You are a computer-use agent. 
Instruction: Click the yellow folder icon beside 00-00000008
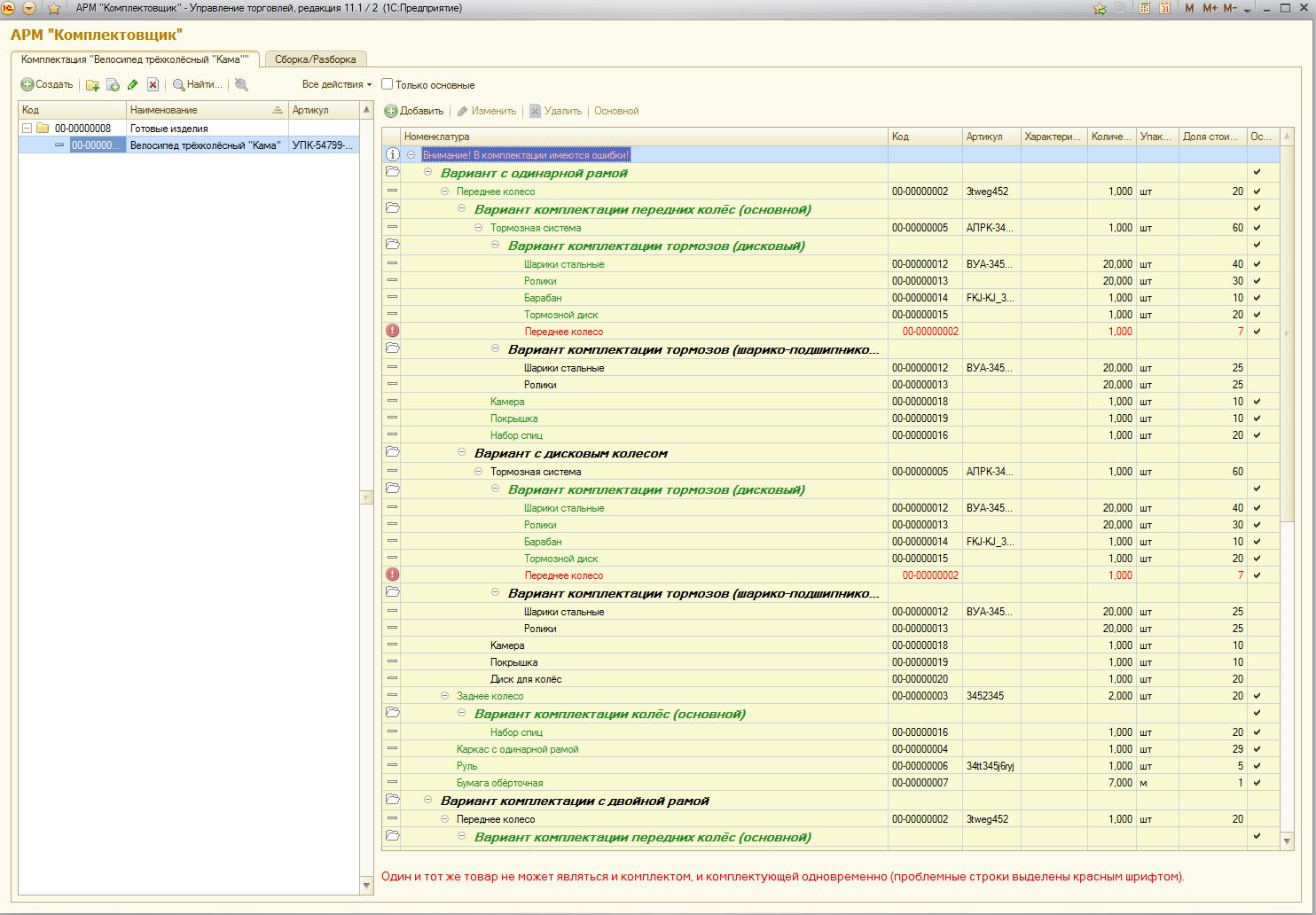point(43,129)
